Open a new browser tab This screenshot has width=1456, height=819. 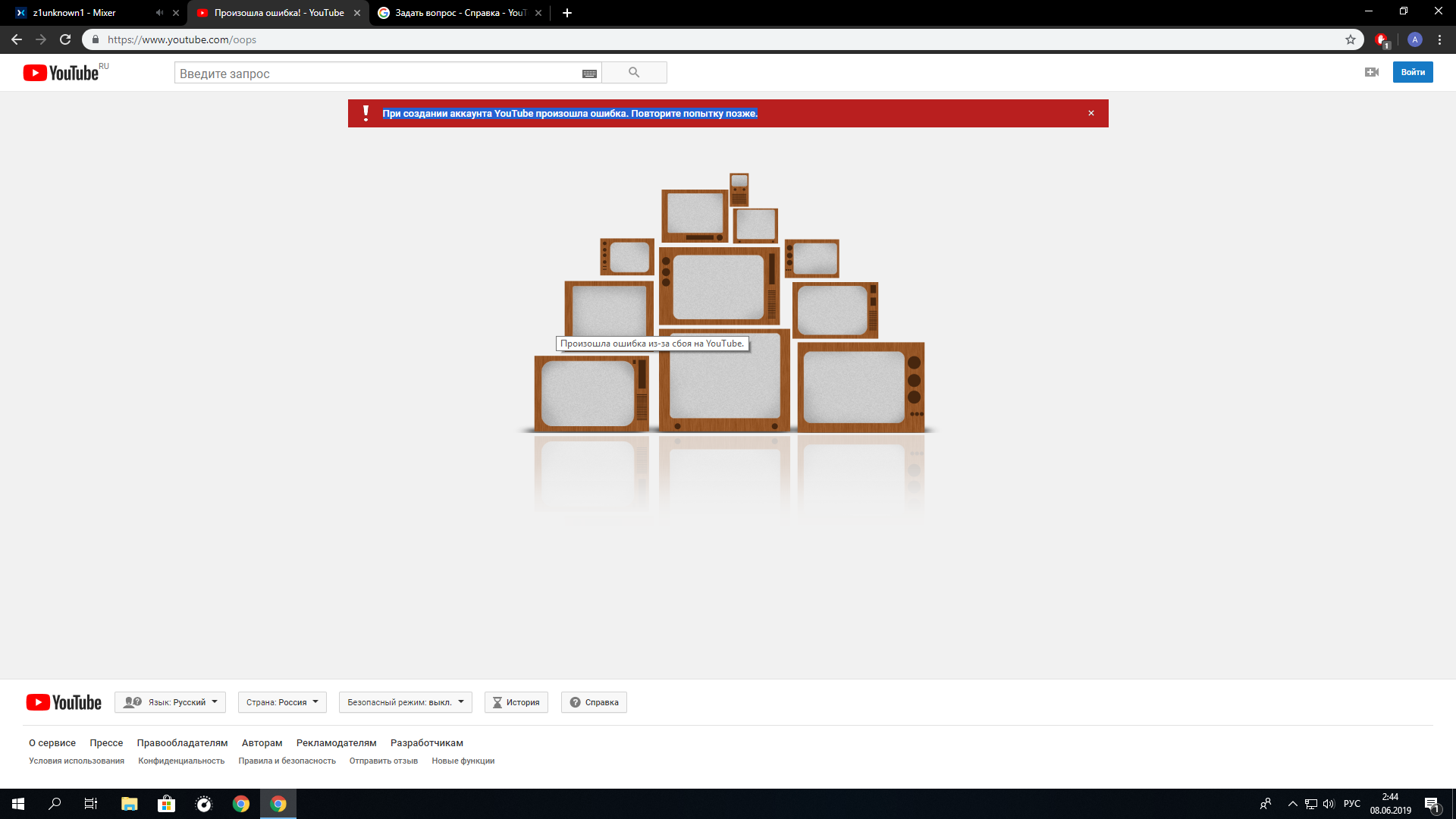[567, 13]
